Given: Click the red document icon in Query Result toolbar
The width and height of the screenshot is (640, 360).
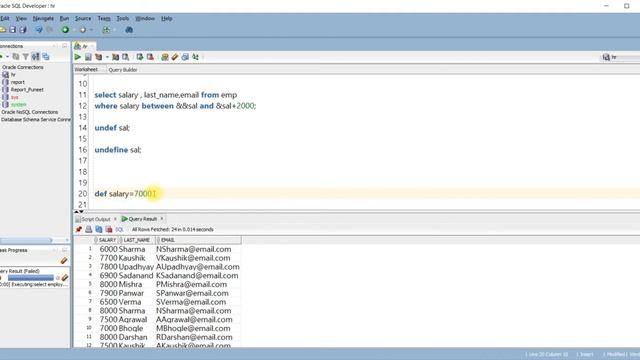Looking at the screenshot, I should 109,229.
